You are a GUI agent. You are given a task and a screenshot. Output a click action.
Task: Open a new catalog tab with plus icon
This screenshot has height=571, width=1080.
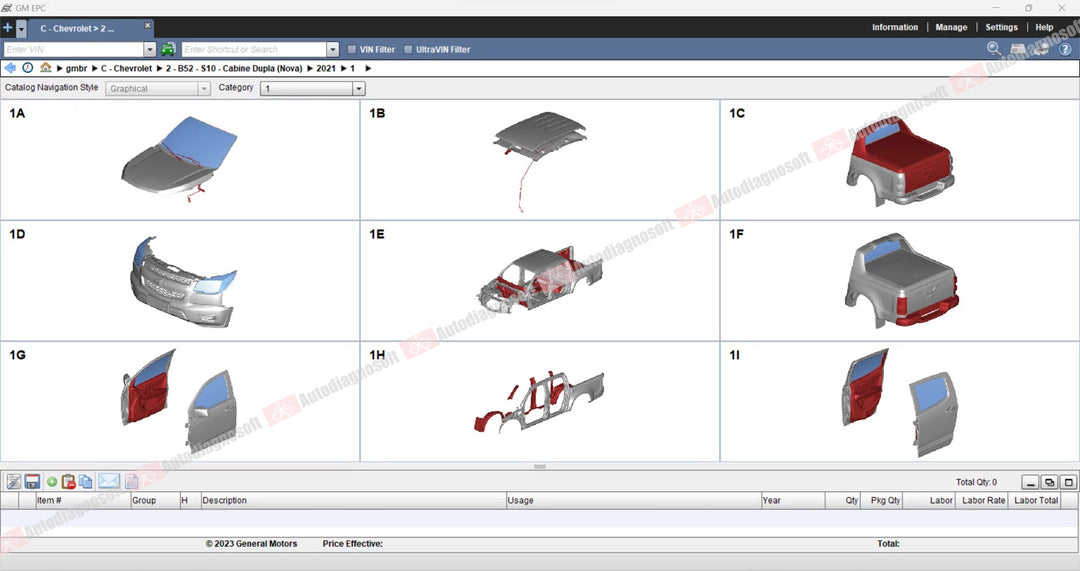8,28
